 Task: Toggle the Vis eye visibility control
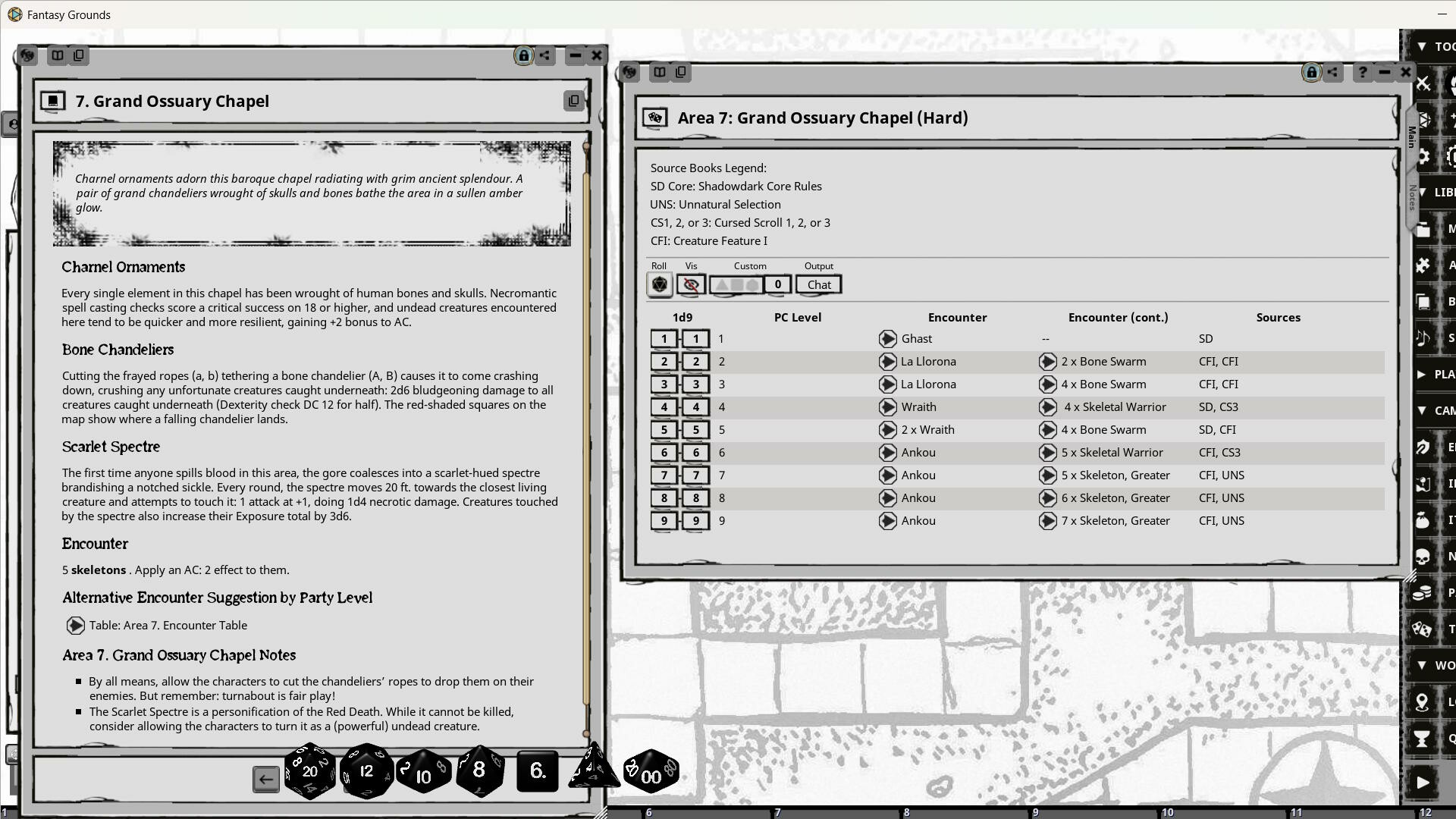(689, 284)
